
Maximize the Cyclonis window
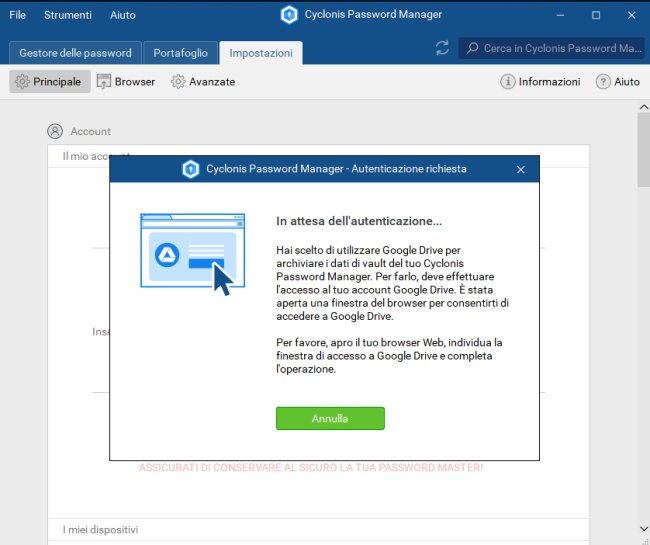click(x=596, y=15)
